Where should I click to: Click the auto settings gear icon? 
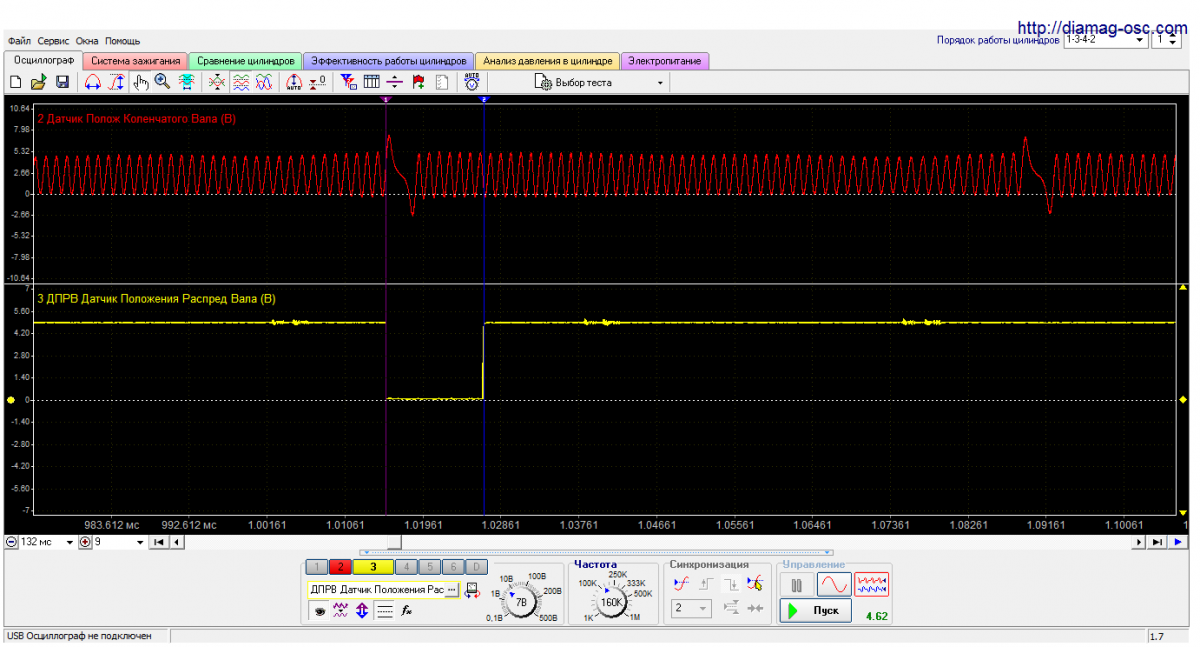pyautogui.click(x=473, y=82)
